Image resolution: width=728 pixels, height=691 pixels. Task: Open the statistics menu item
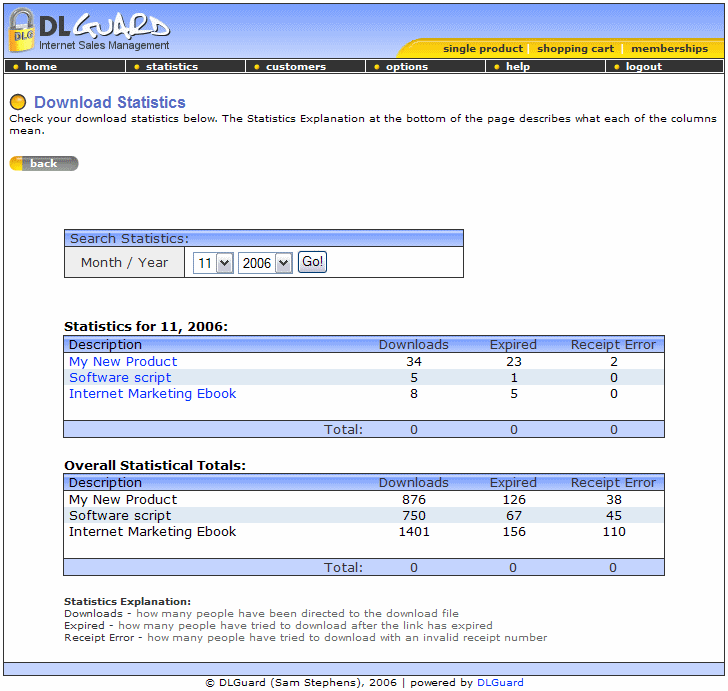(171, 67)
